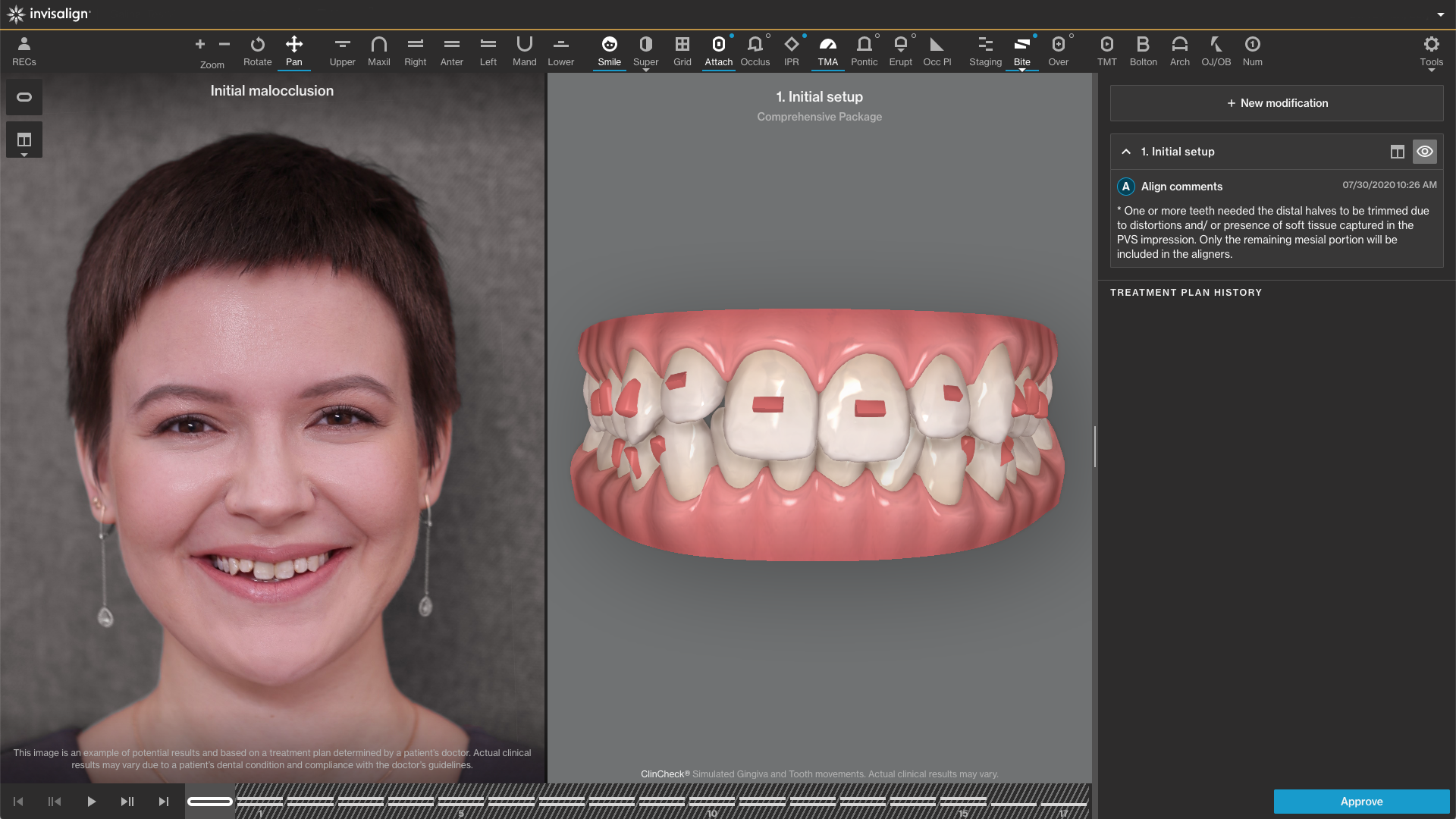Toggle the Bite view option
1456x819 pixels.
click(1022, 50)
